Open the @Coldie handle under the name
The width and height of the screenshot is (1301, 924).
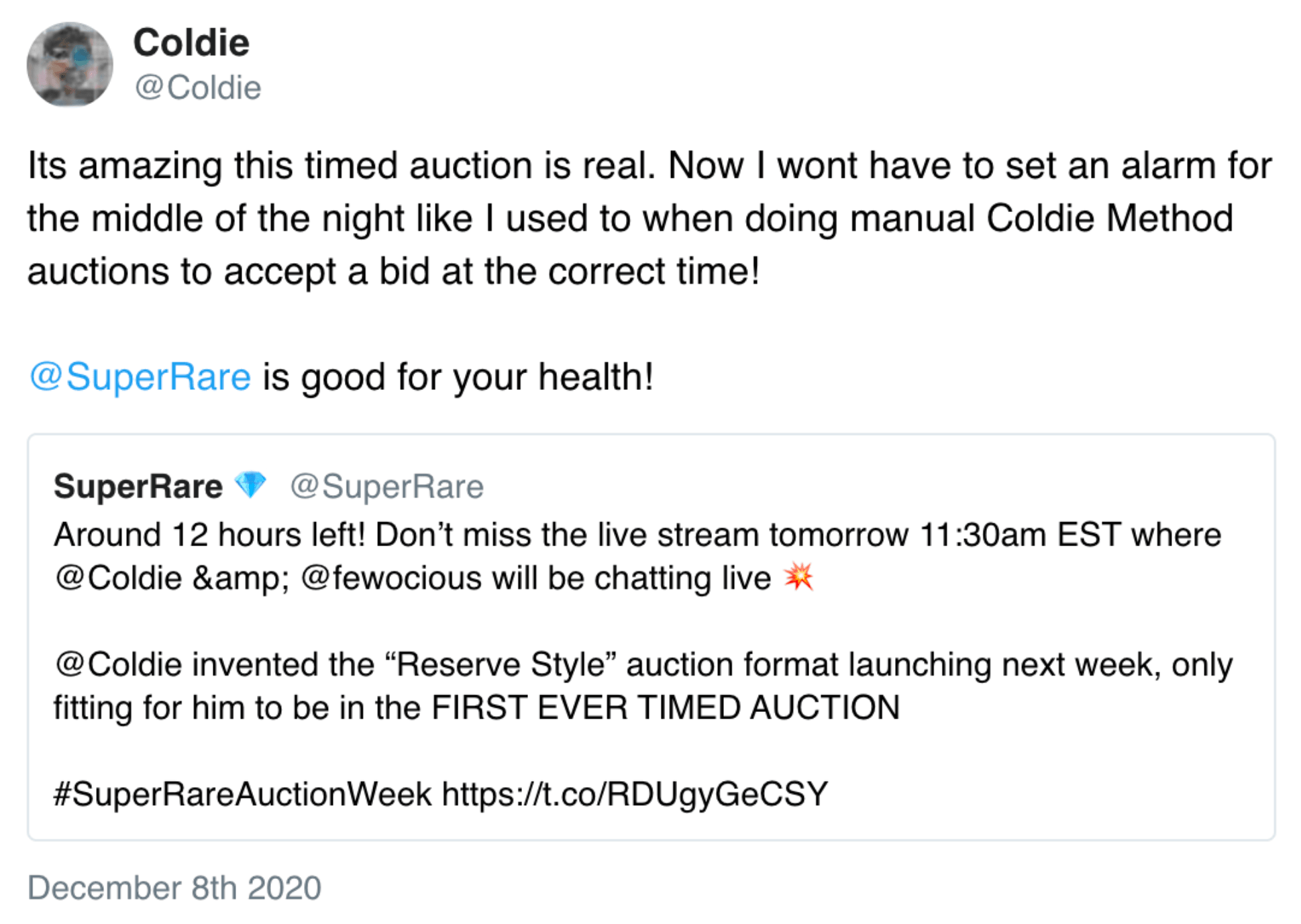[x=197, y=87]
